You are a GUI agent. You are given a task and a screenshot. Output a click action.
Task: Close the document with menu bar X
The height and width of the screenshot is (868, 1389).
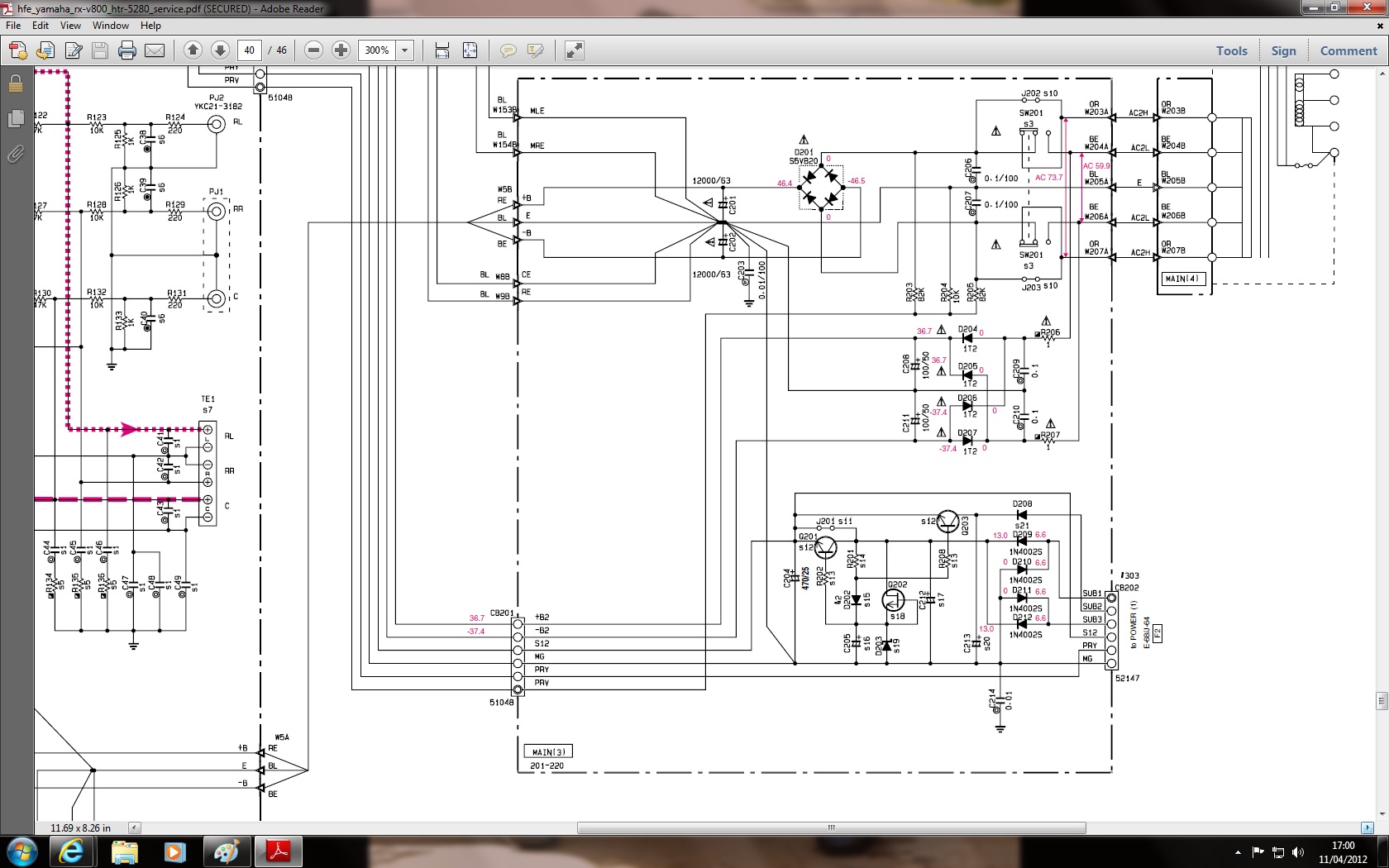[1379, 26]
